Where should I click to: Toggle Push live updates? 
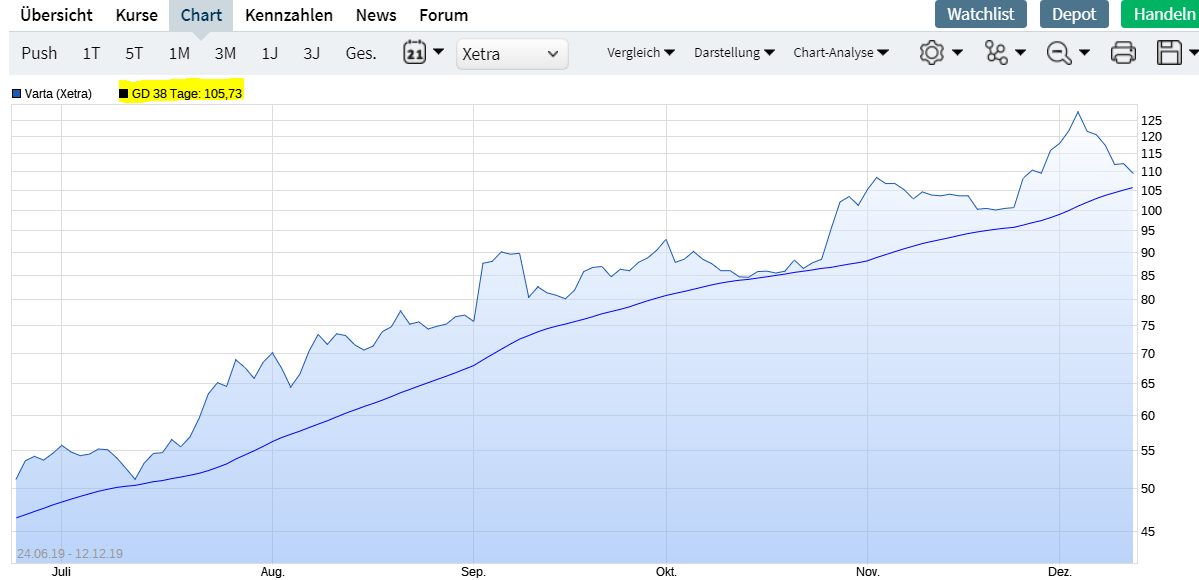tap(39, 53)
